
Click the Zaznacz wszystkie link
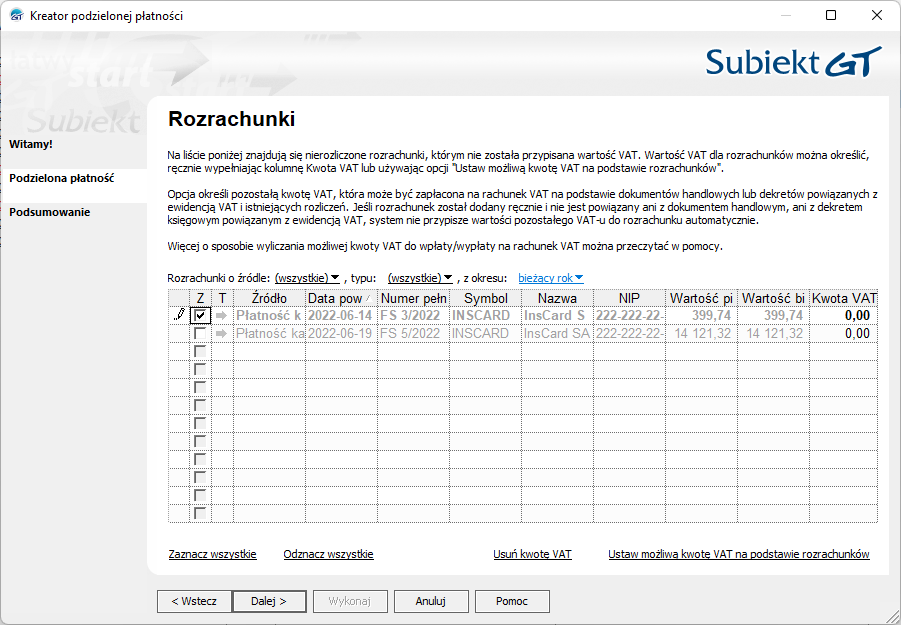pos(213,554)
